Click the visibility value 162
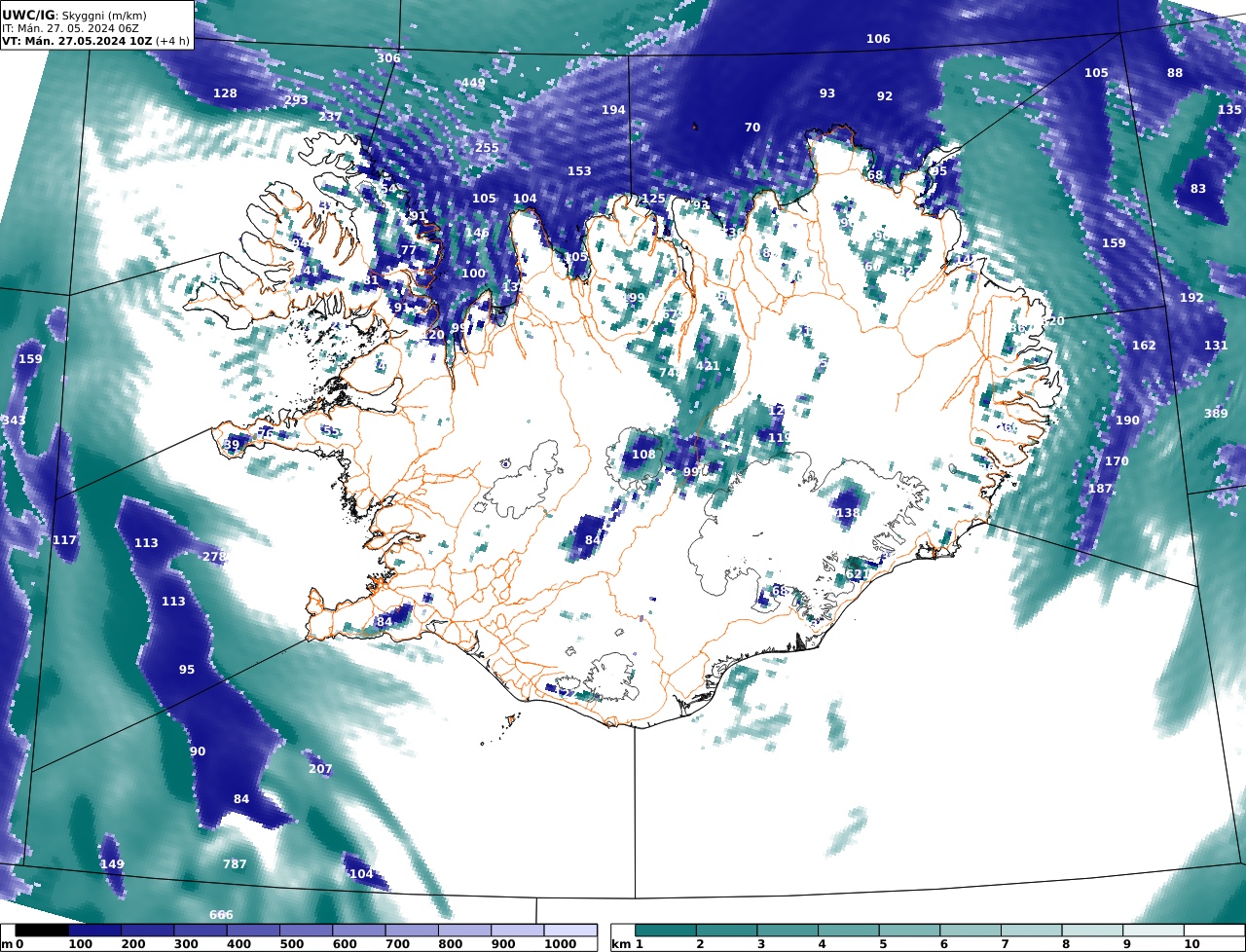 click(1144, 346)
